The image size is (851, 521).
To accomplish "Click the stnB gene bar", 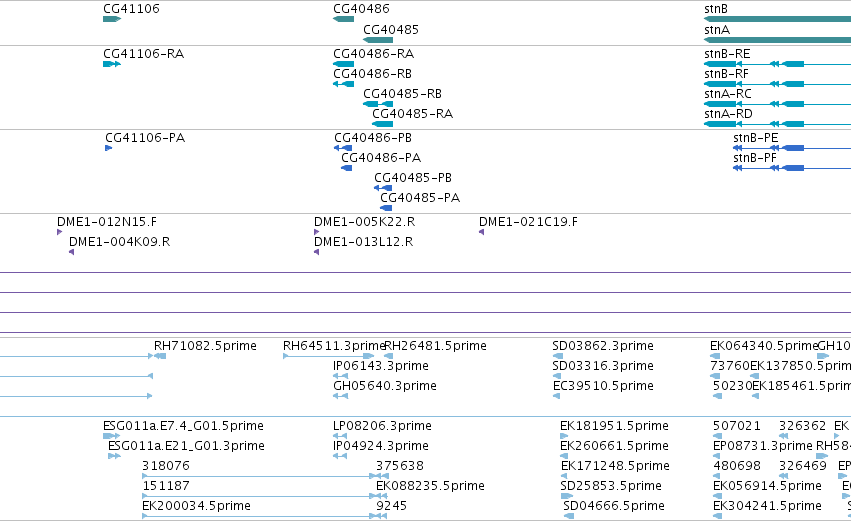I will click(x=777, y=19).
